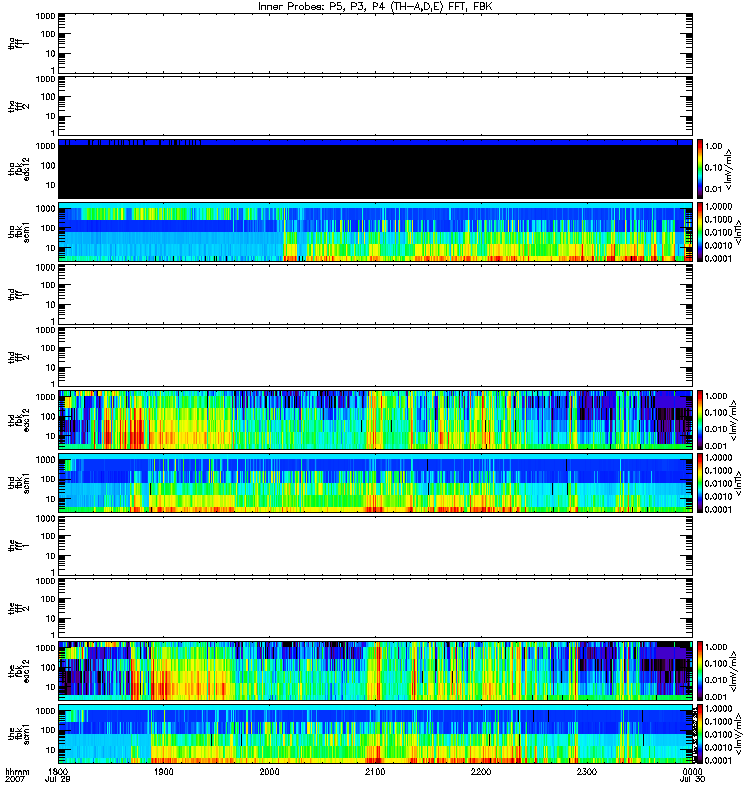Image resolution: width=750 pixels, height=800 pixels.
Task: Click the 'Jul 30' date label
Action: pyautogui.click(x=692, y=780)
